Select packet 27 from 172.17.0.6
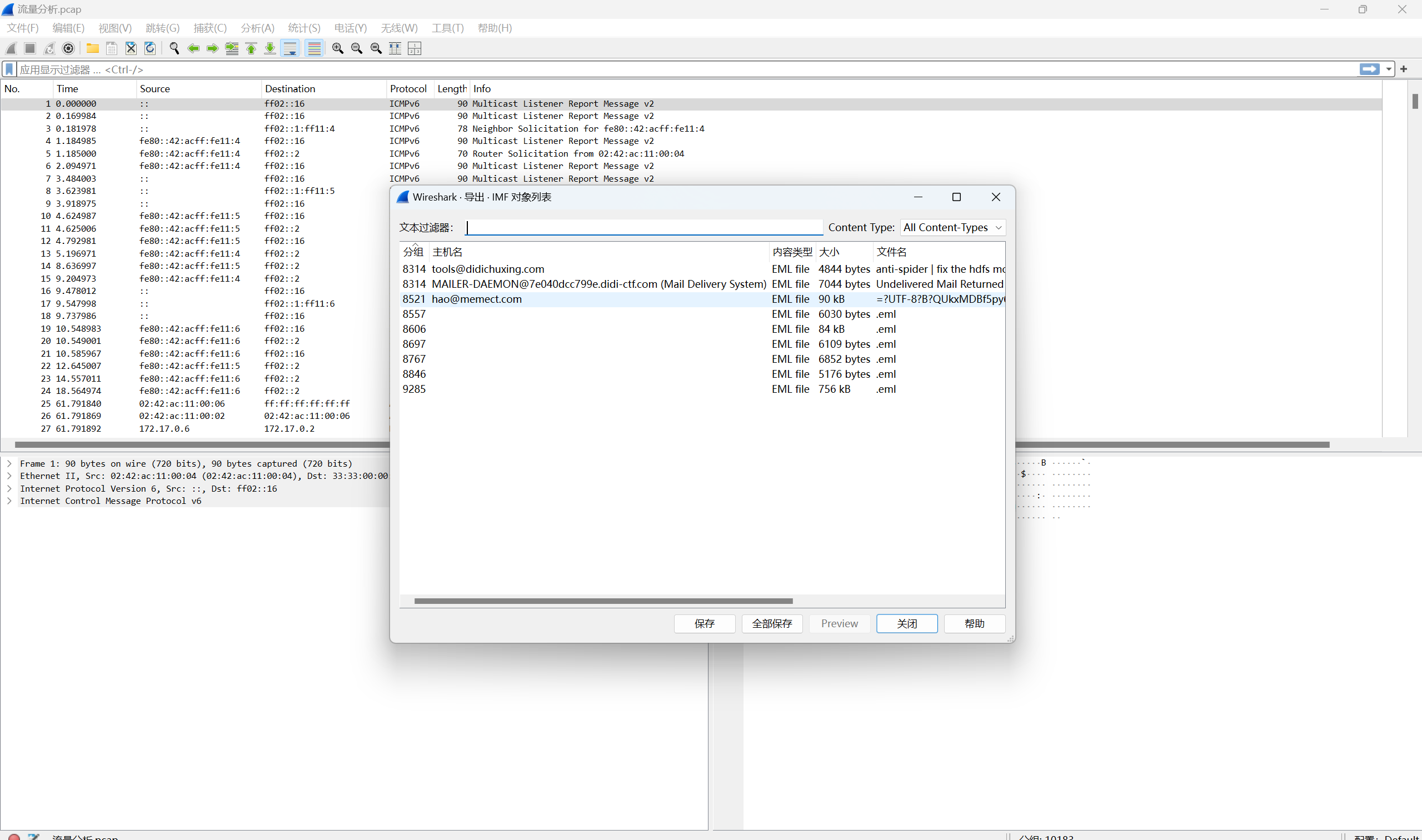 pos(195,428)
